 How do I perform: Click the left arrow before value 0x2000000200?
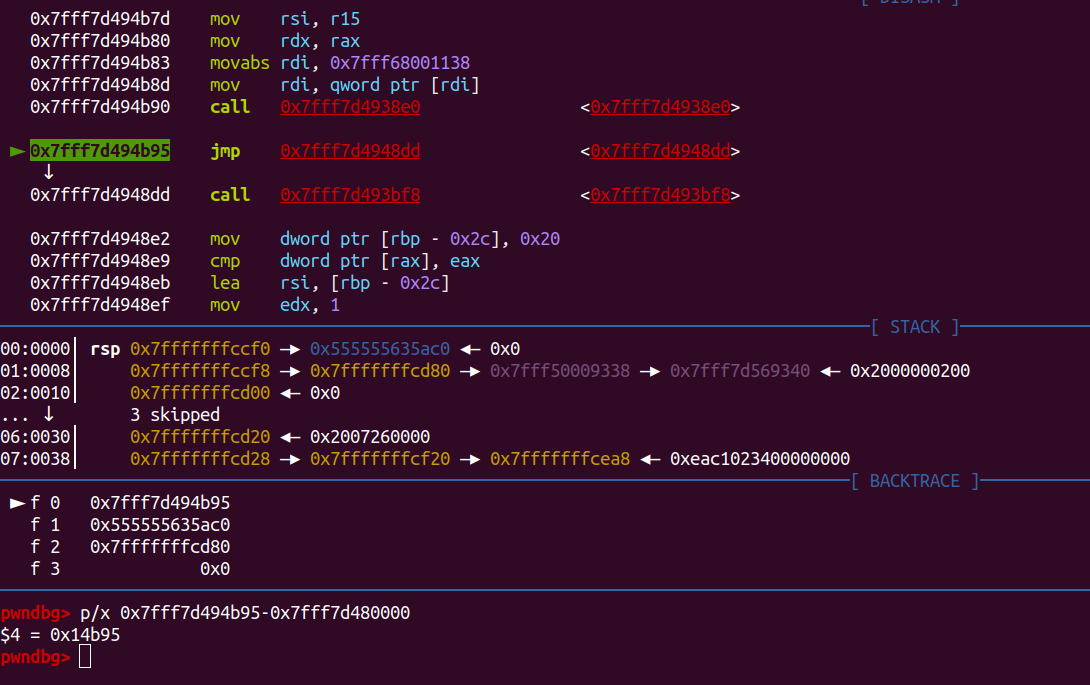click(830, 371)
